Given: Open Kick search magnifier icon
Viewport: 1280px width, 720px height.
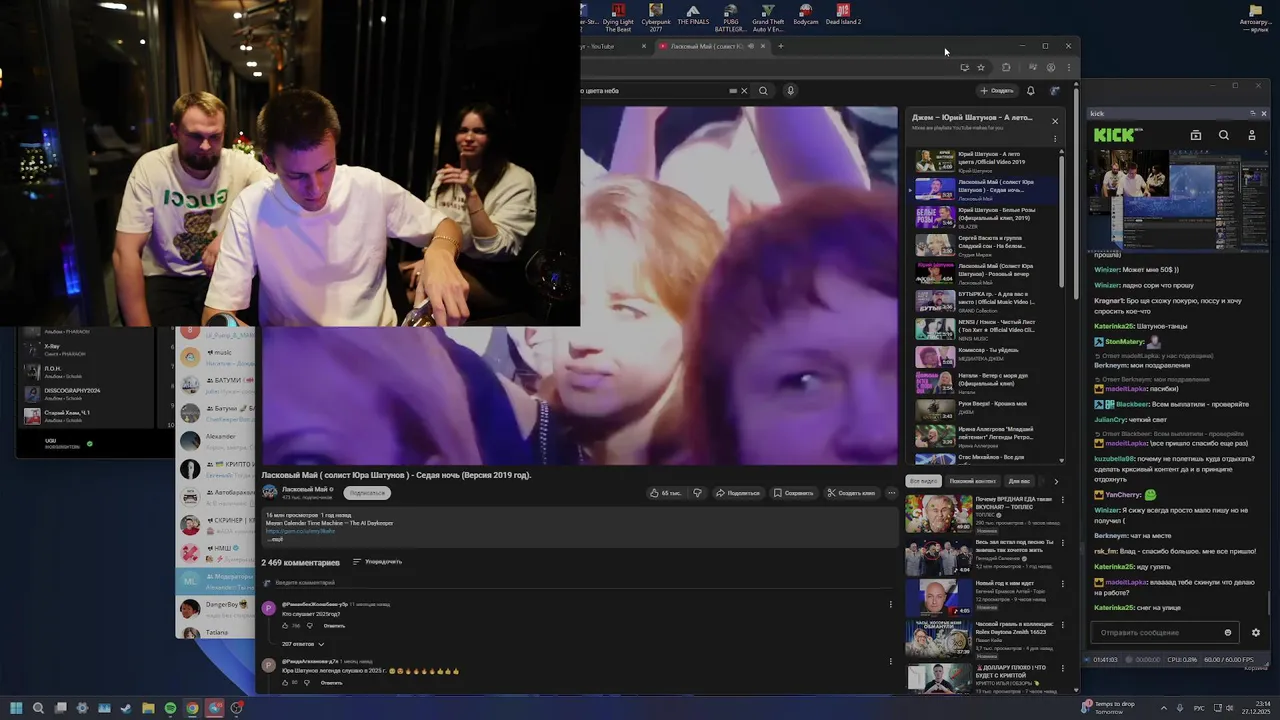Looking at the screenshot, I should click(1224, 135).
